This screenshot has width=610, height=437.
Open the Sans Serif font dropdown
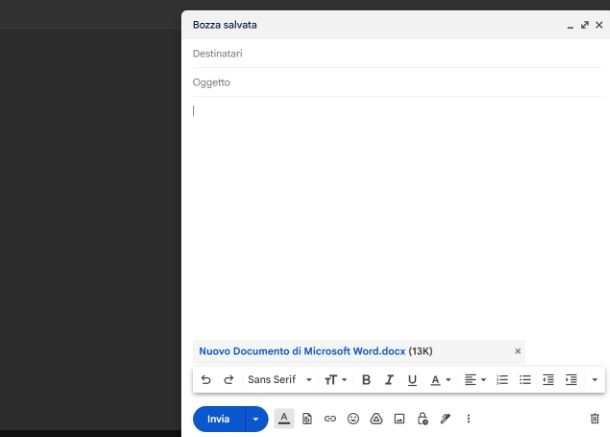pos(280,380)
